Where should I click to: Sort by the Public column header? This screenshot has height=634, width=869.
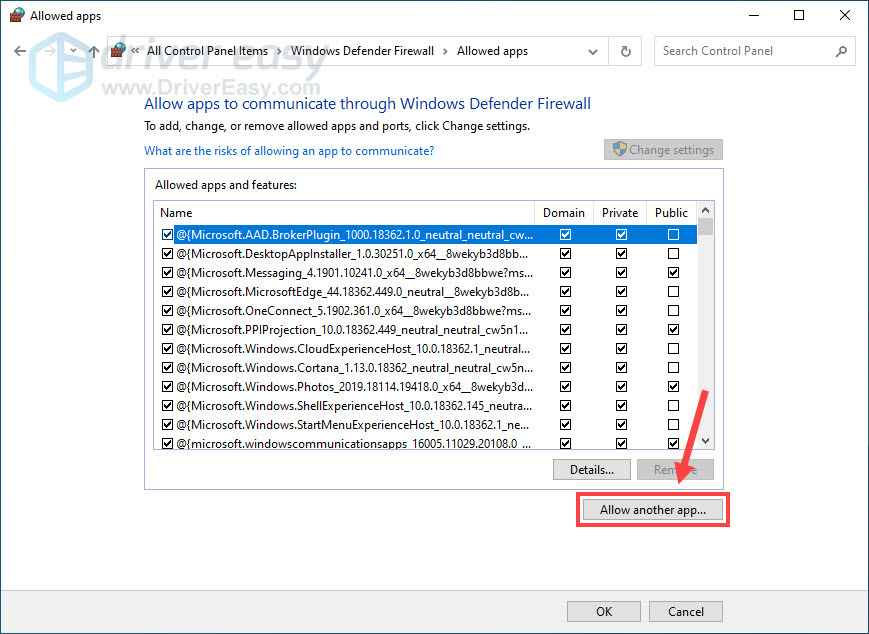pyautogui.click(x=671, y=213)
